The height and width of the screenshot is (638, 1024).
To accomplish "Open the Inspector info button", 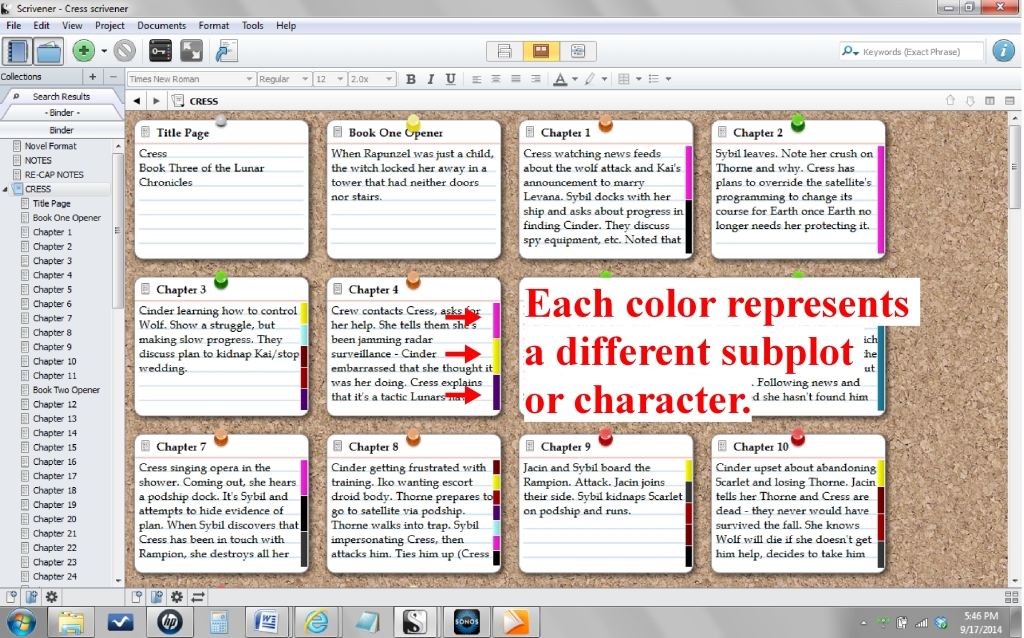I will coord(1004,51).
